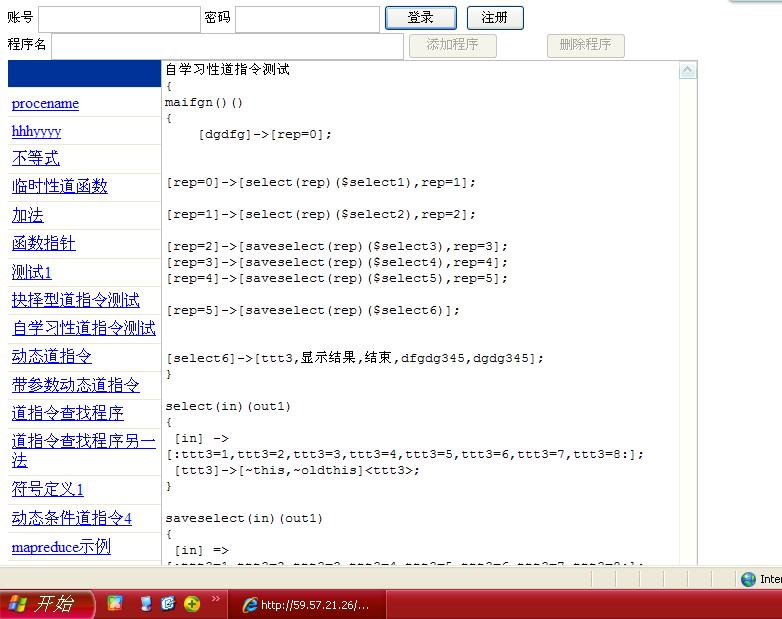Click the select(in)(out1) function header
The image size is (782, 619).
pos(228,406)
